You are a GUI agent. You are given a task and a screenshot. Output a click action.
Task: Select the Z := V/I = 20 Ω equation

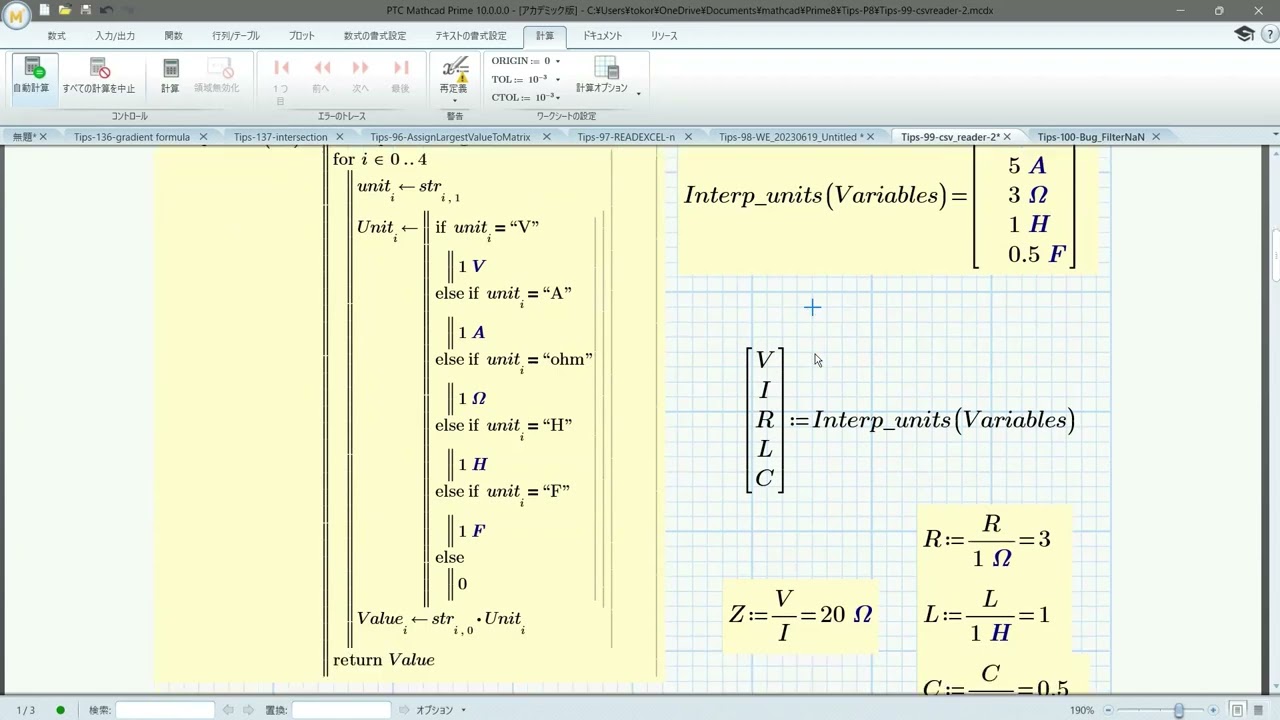[800, 615]
